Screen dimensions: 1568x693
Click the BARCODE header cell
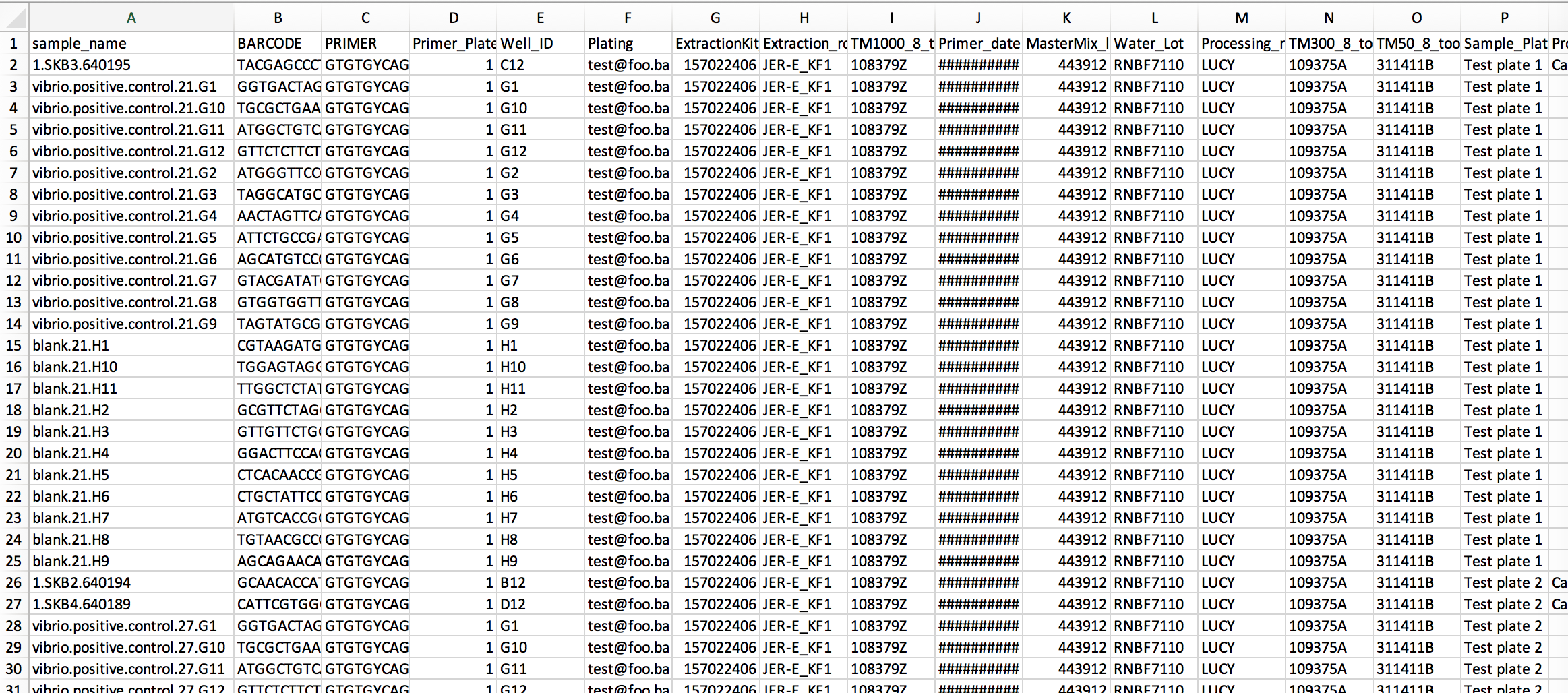click(278, 43)
